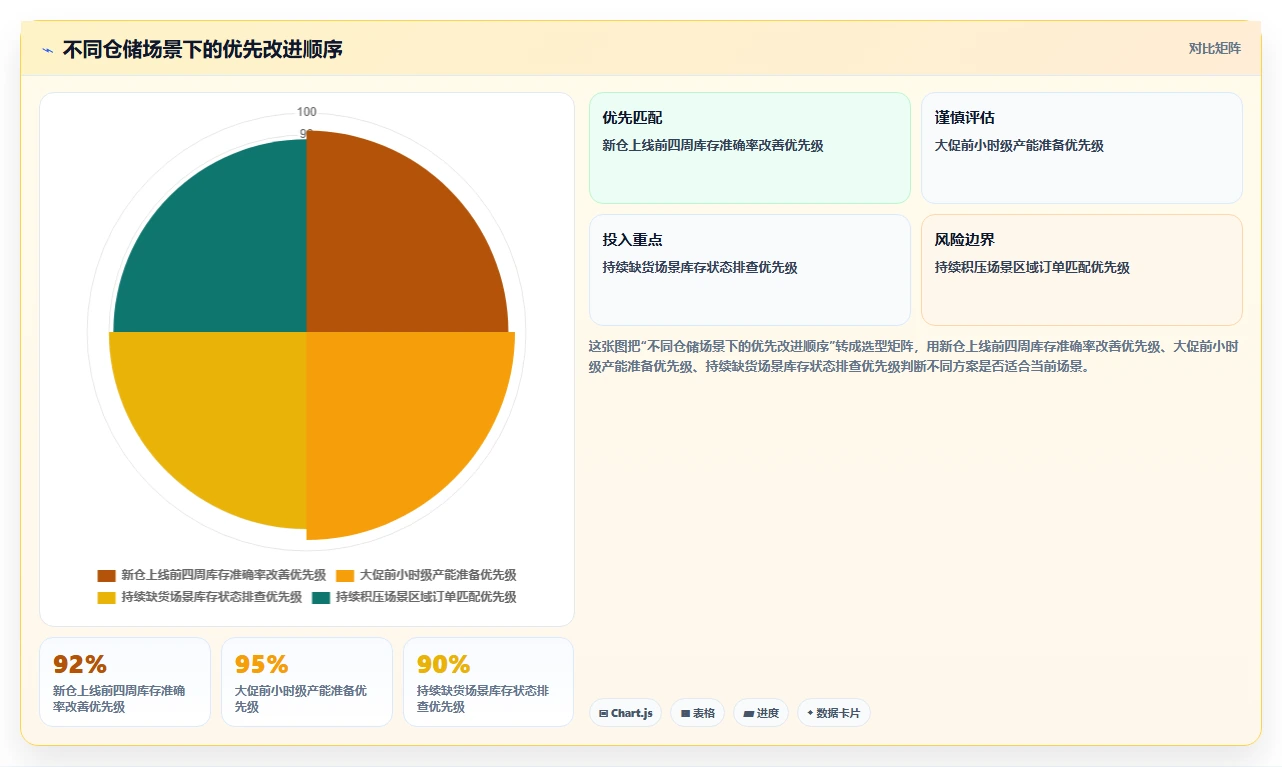Open the 风险边界 card
The image size is (1282, 767).
1082,270
